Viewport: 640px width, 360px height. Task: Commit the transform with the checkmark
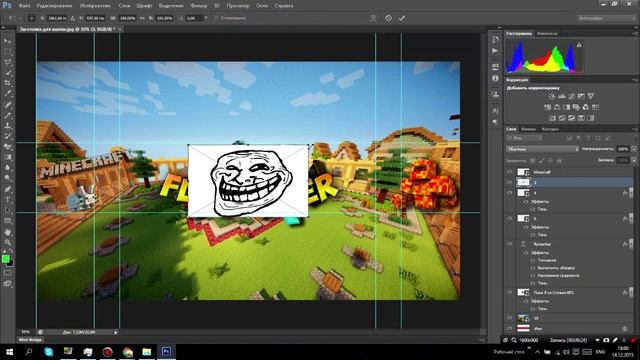click(x=402, y=18)
